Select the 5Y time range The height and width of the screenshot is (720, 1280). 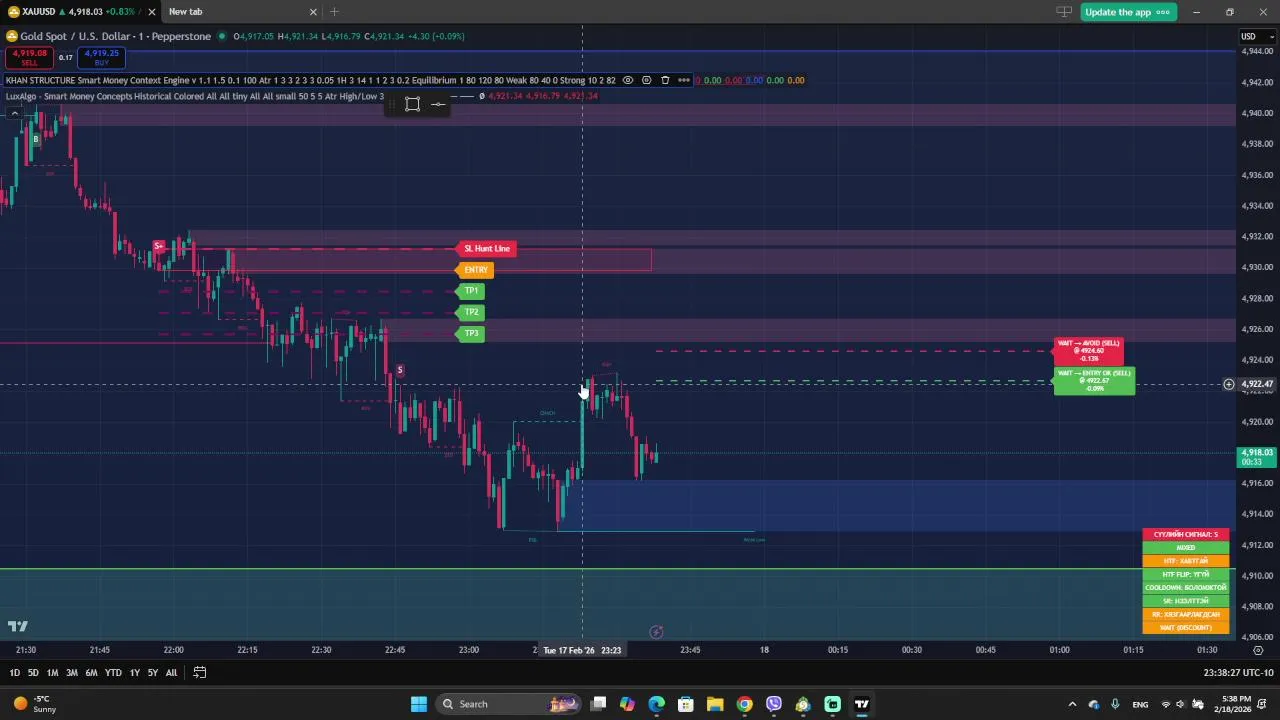(x=153, y=673)
